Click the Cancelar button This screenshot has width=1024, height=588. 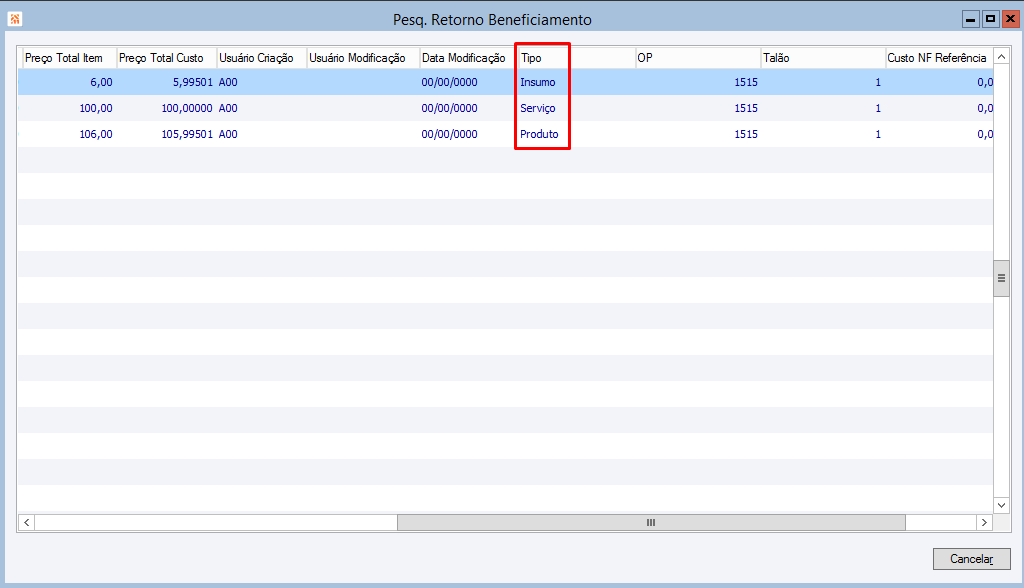point(971,559)
